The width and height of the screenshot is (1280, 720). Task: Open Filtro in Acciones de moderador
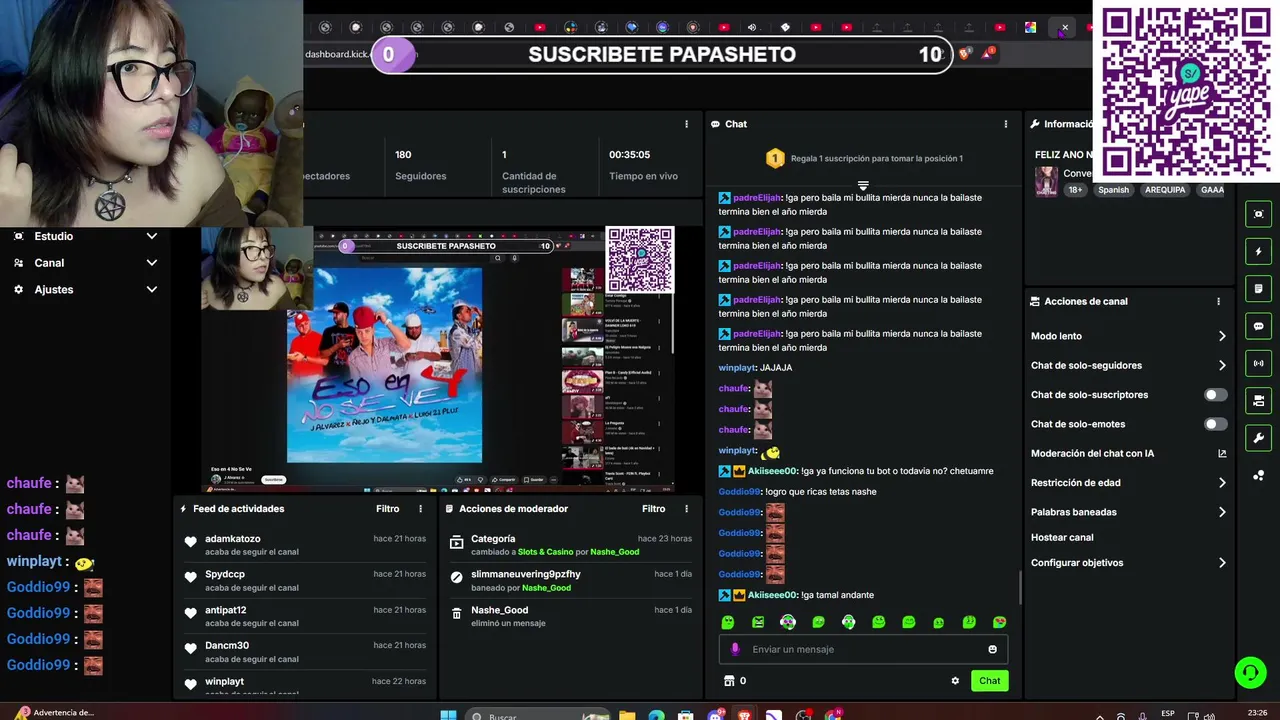click(x=653, y=509)
